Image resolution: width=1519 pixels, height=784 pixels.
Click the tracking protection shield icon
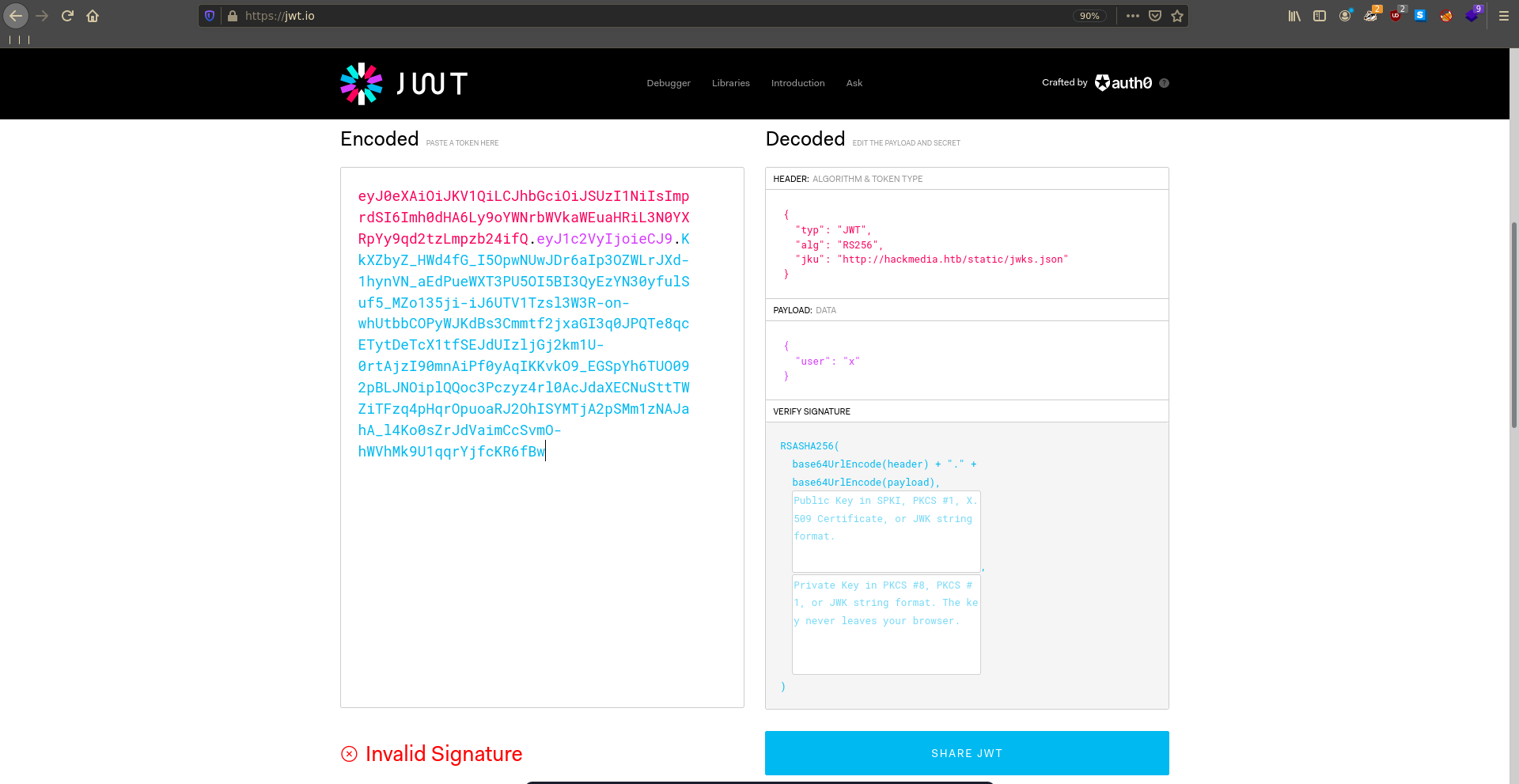point(210,16)
